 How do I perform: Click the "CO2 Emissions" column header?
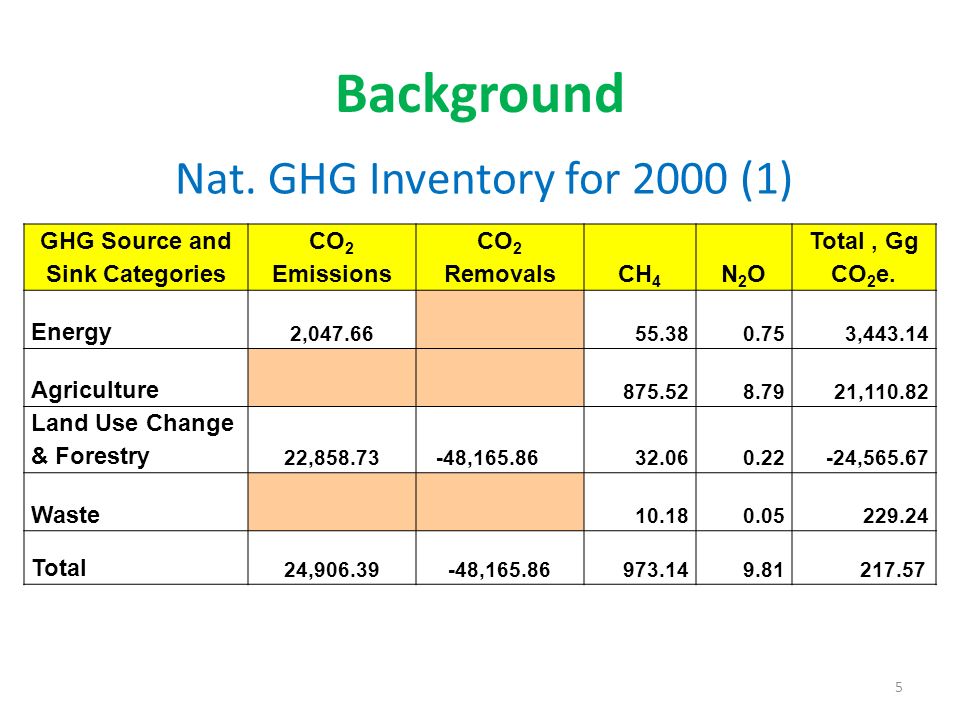tap(332, 257)
